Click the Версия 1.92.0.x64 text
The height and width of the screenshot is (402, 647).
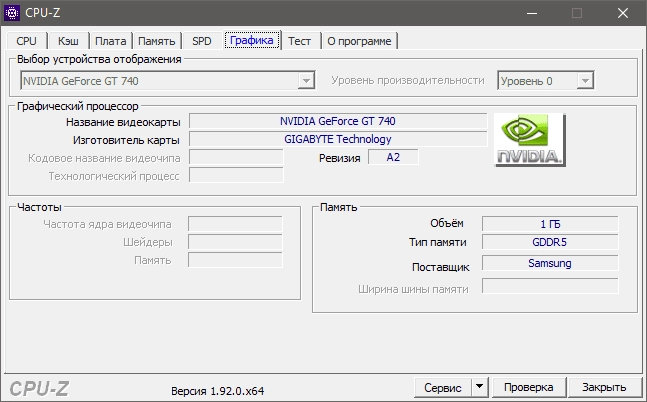coord(217,391)
